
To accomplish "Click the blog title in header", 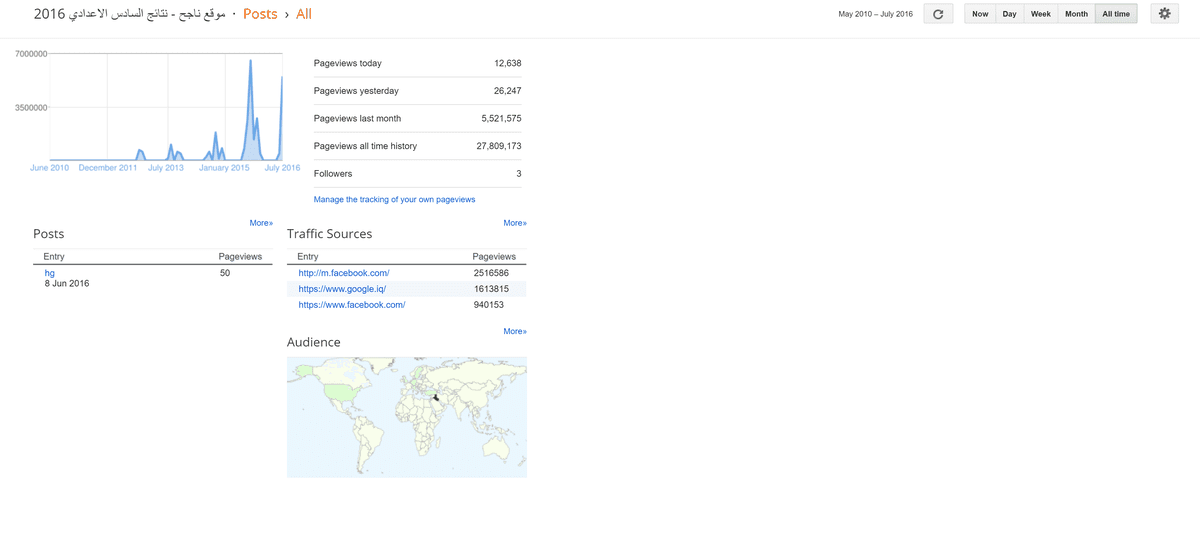I will pyautogui.click(x=129, y=14).
